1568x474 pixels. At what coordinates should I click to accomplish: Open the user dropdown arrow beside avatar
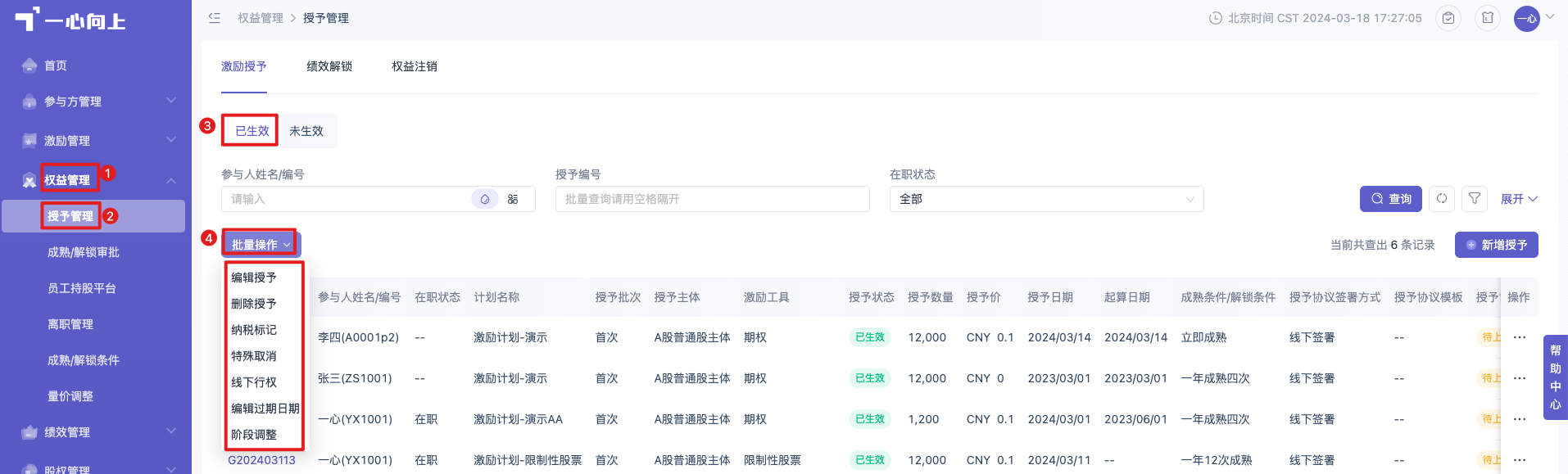point(1550,16)
